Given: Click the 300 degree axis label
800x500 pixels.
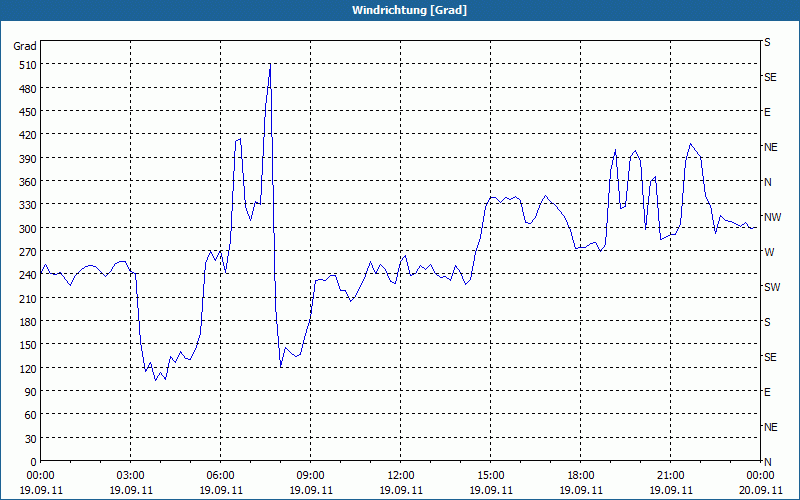Looking at the screenshot, I should [28, 229].
